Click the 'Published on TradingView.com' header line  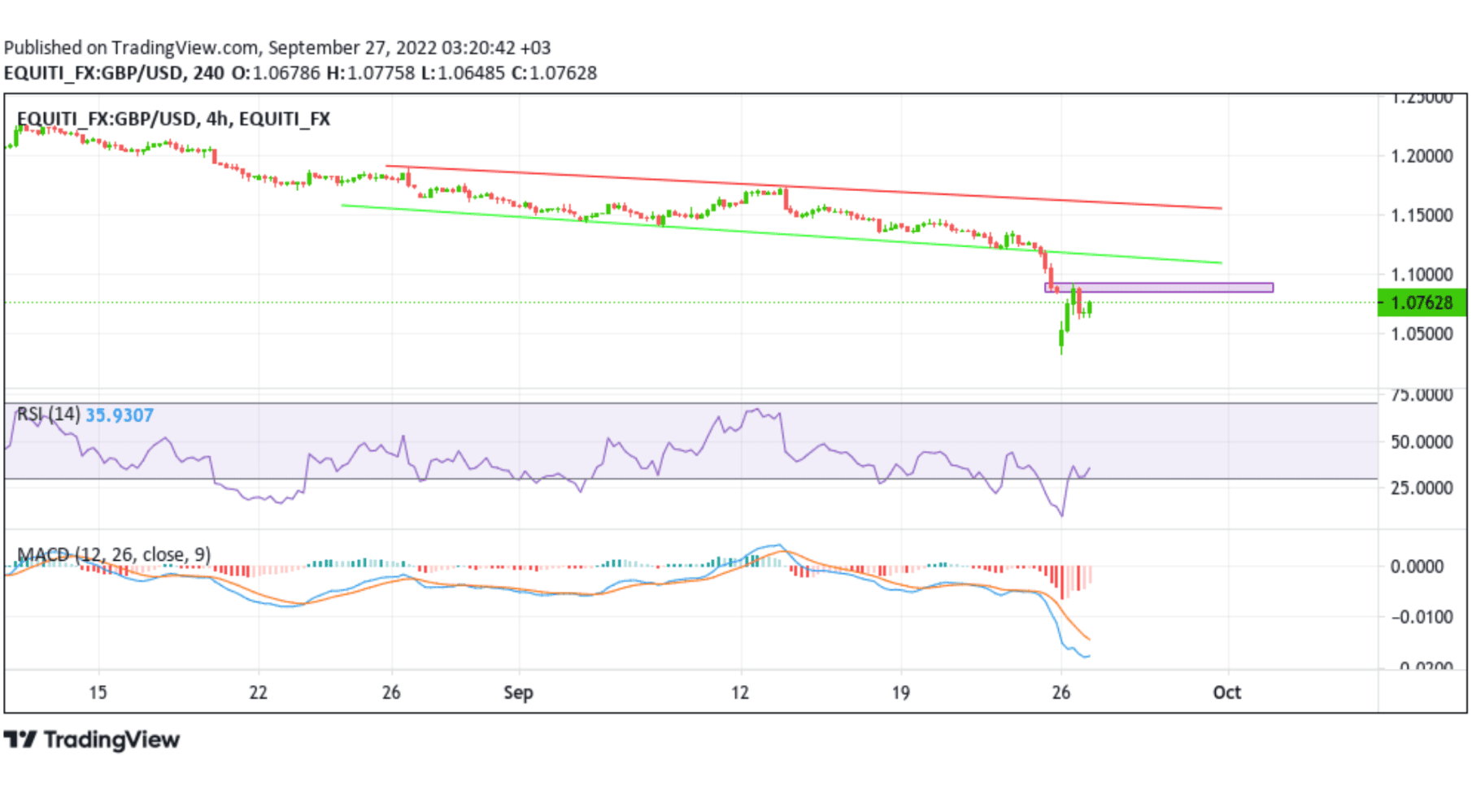tap(277, 48)
